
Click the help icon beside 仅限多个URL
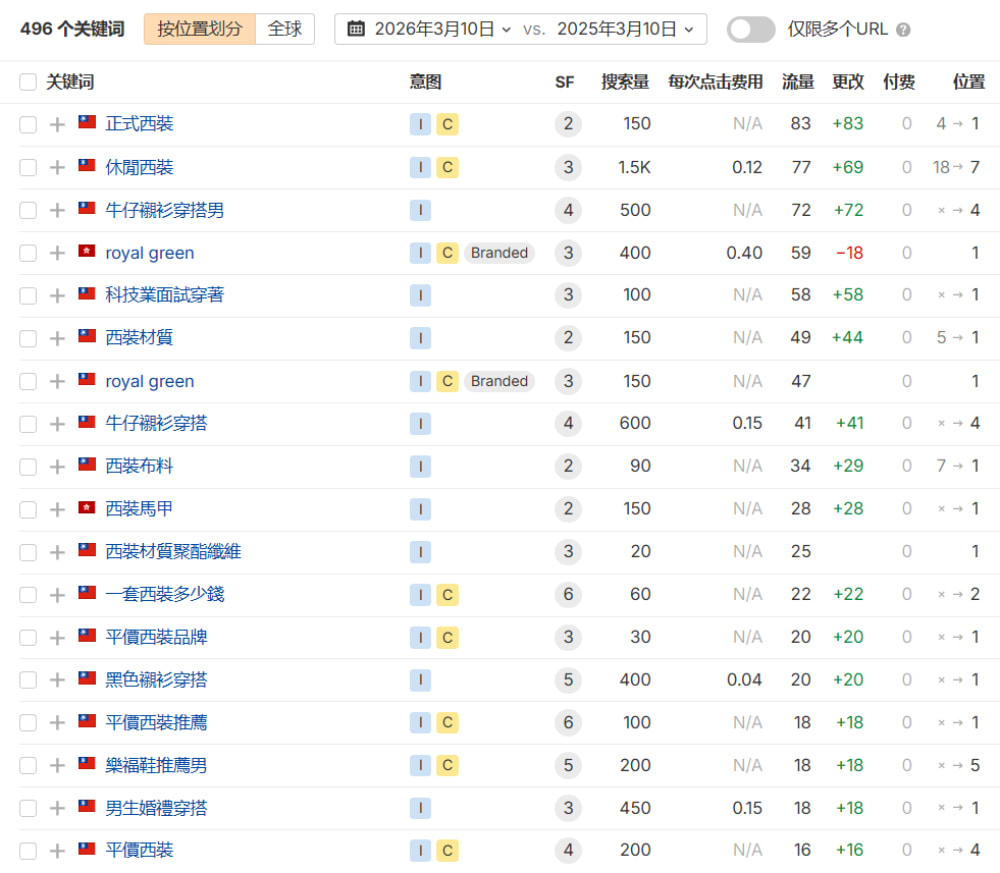coord(903,30)
